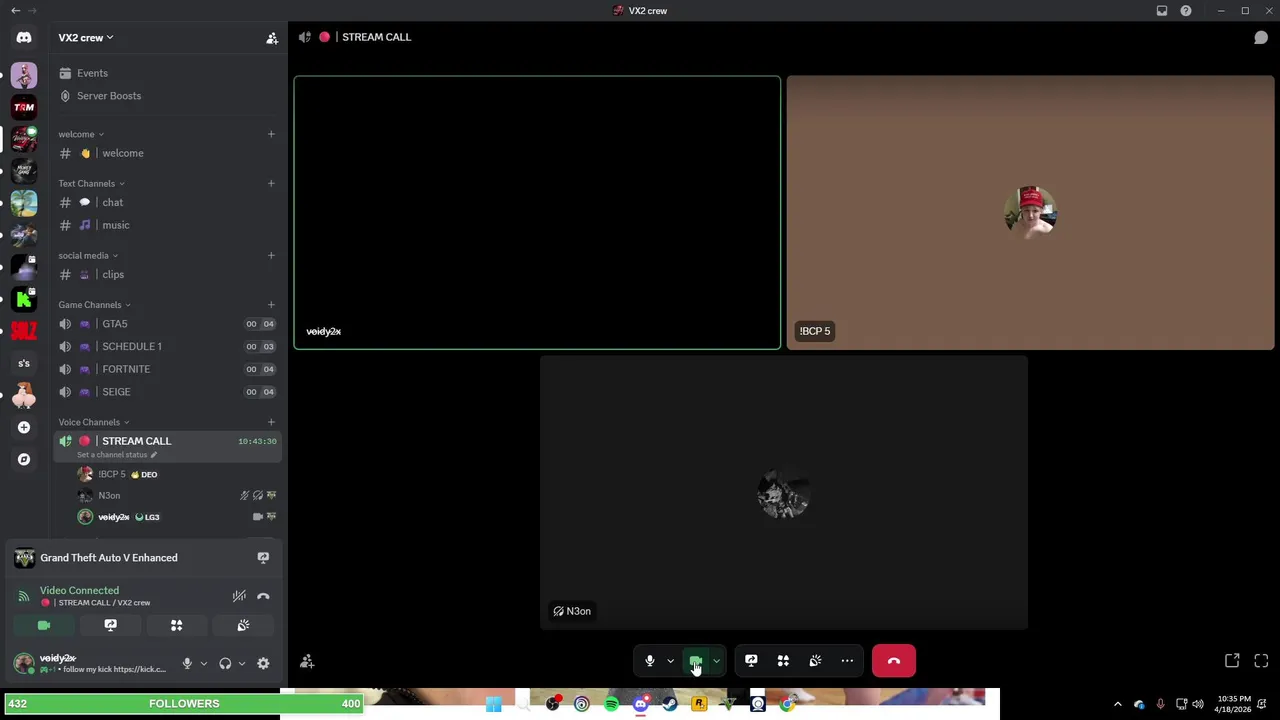The width and height of the screenshot is (1280, 720).
Task: Open the Help icon in title bar
Action: tap(1186, 11)
